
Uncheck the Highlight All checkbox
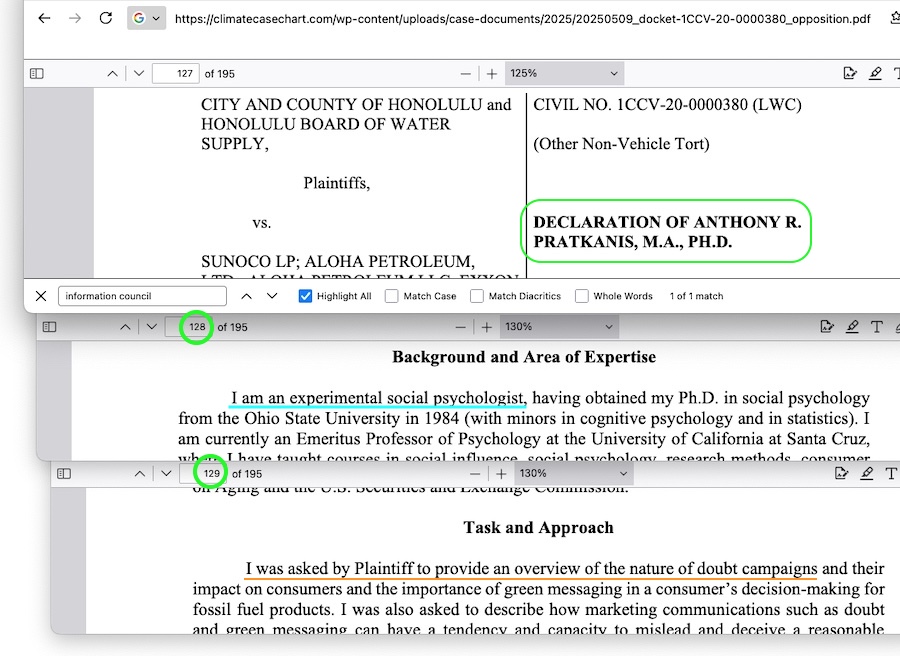point(306,296)
